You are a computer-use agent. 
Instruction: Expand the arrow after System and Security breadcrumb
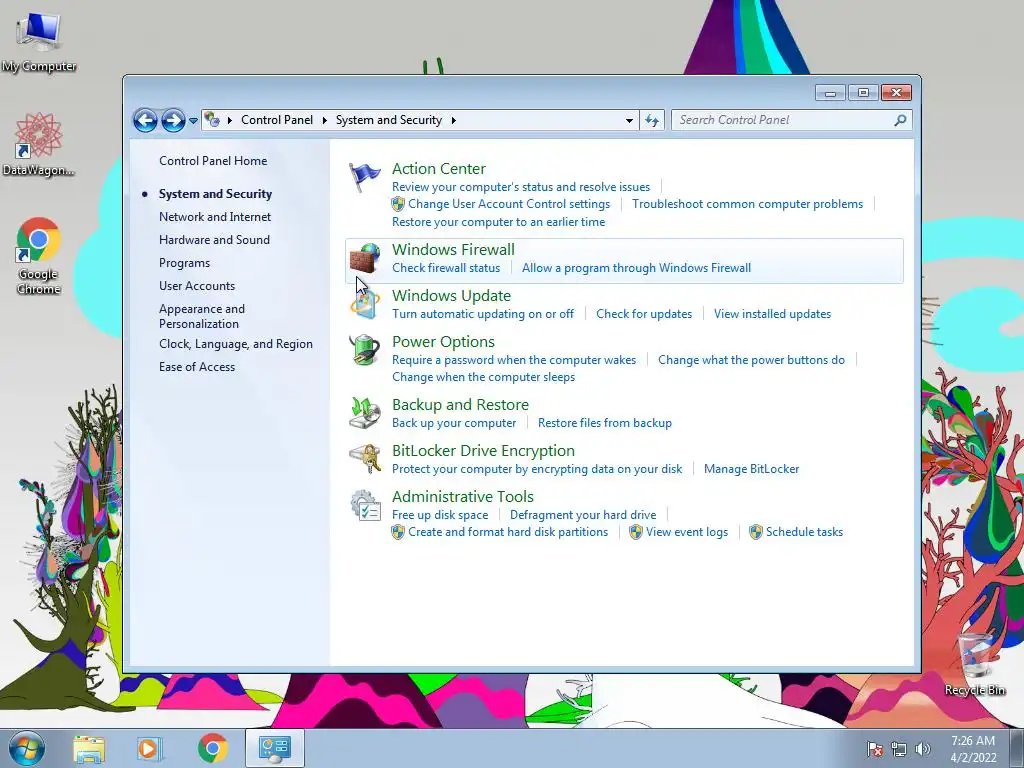[453, 120]
